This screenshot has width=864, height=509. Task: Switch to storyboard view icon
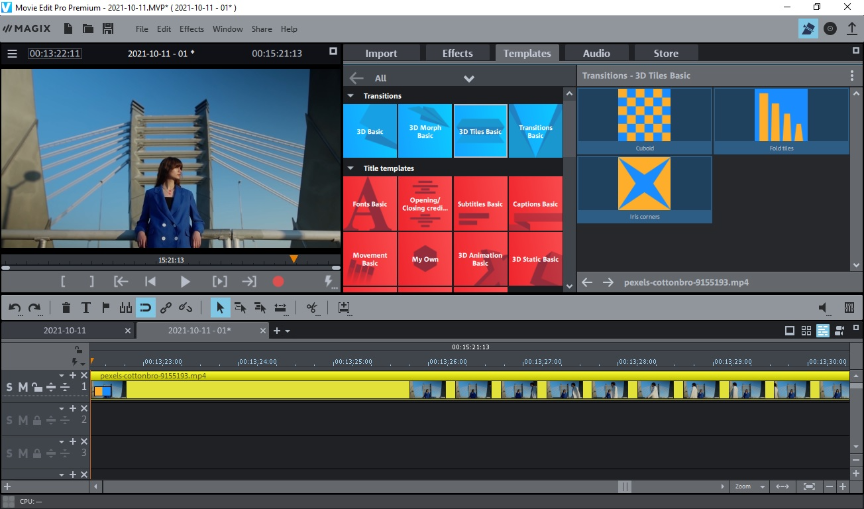tap(790, 331)
